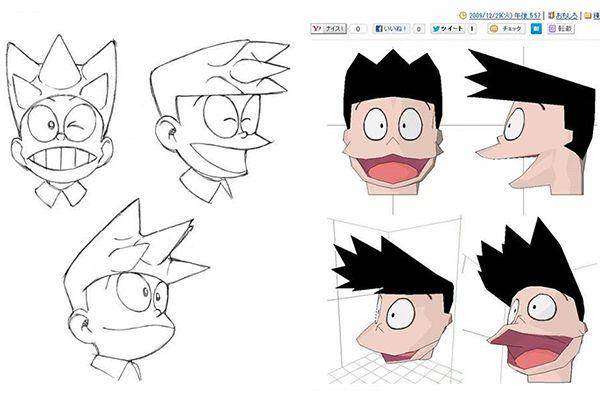
Task: Open the link after the date
Action: 567,16
